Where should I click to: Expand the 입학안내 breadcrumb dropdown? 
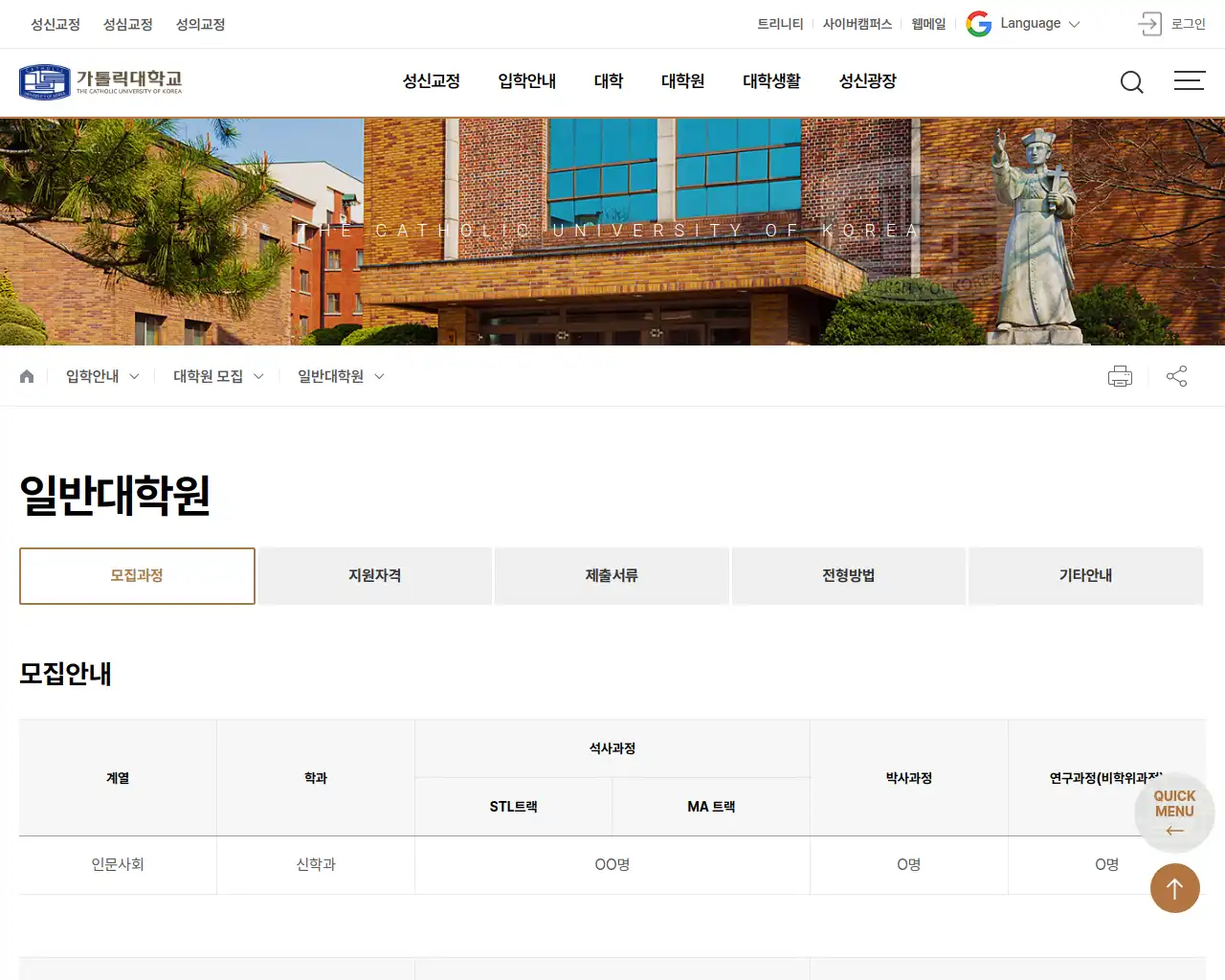click(x=102, y=376)
